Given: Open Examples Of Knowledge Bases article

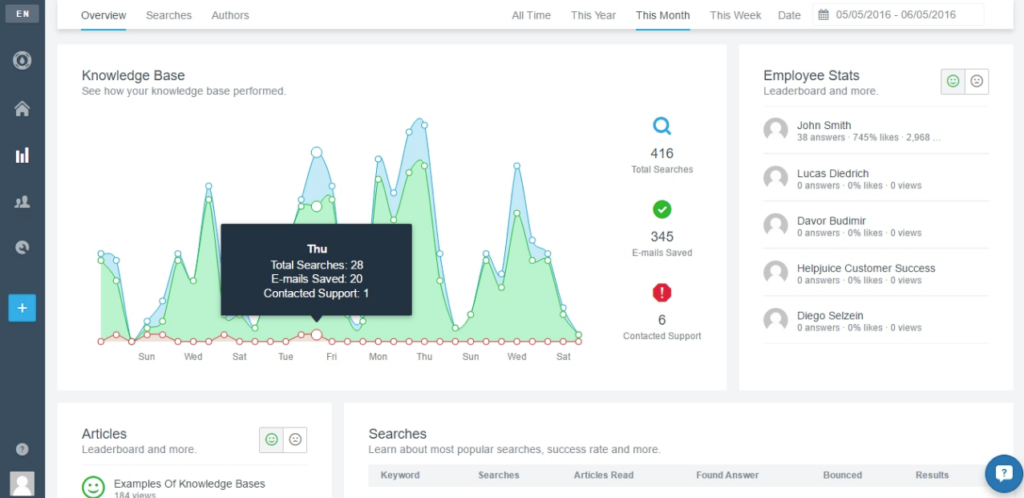Looking at the screenshot, I should click(189, 484).
